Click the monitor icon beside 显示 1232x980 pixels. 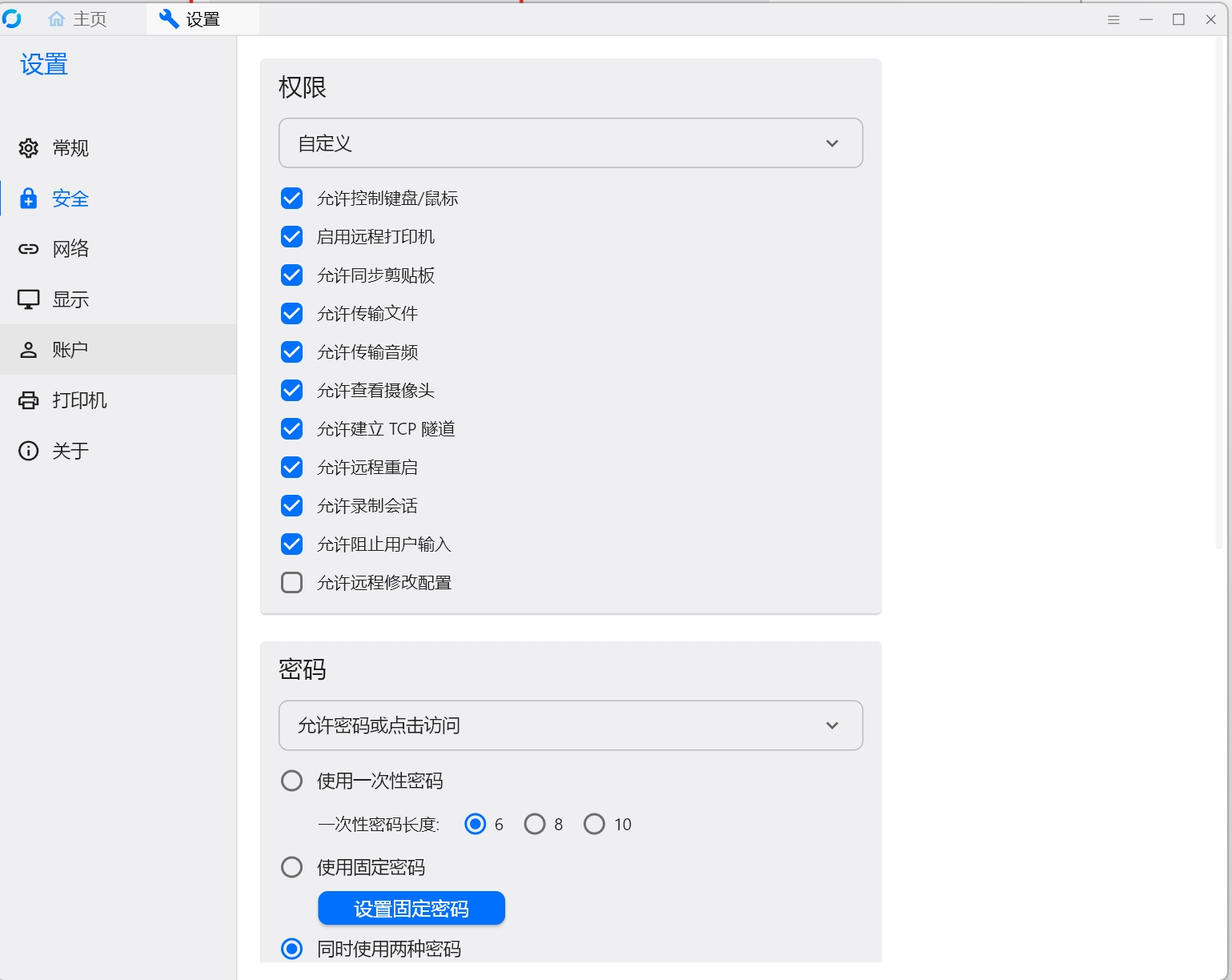(x=29, y=299)
